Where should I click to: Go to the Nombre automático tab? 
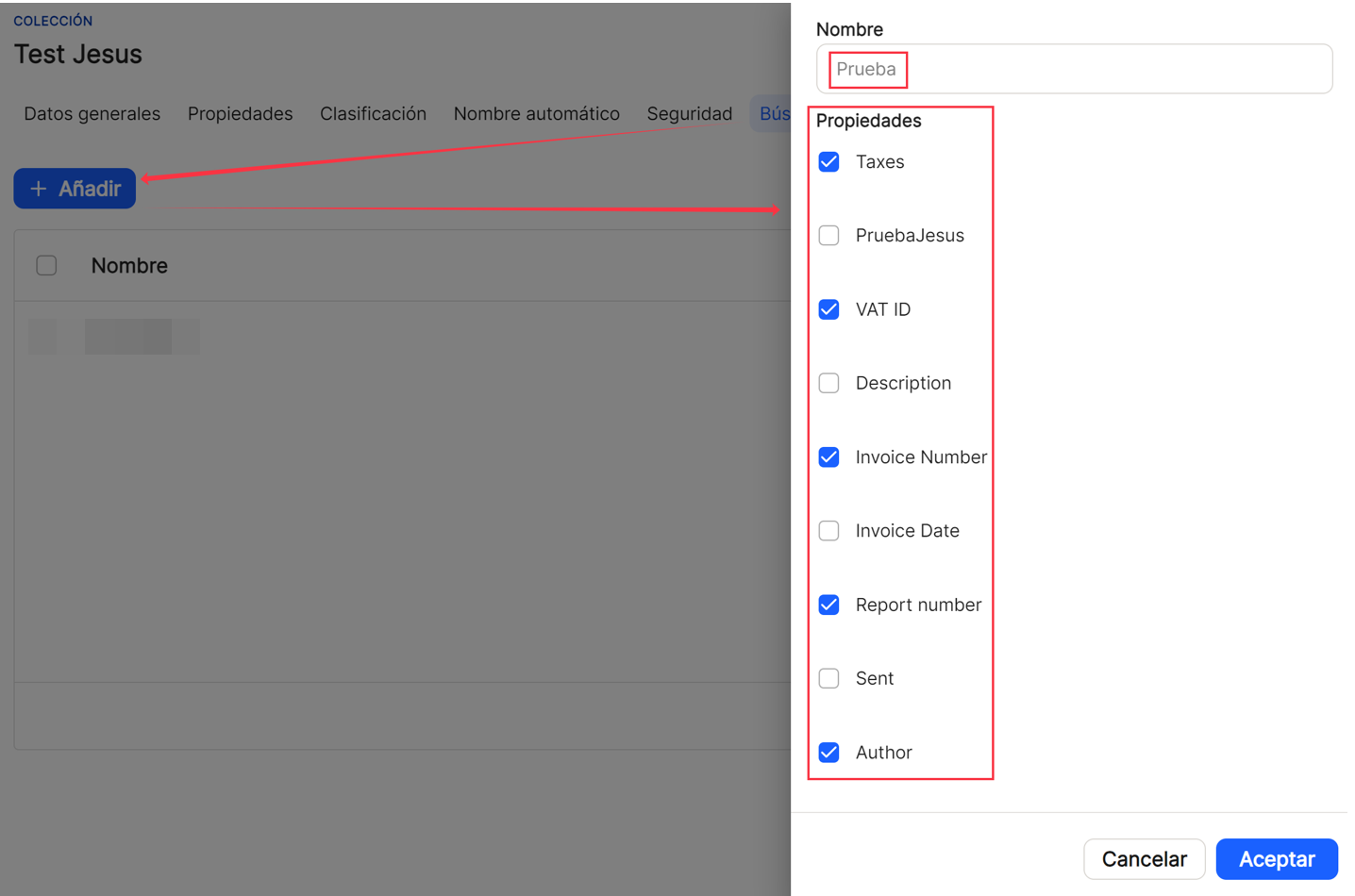[x=536, y=114]
